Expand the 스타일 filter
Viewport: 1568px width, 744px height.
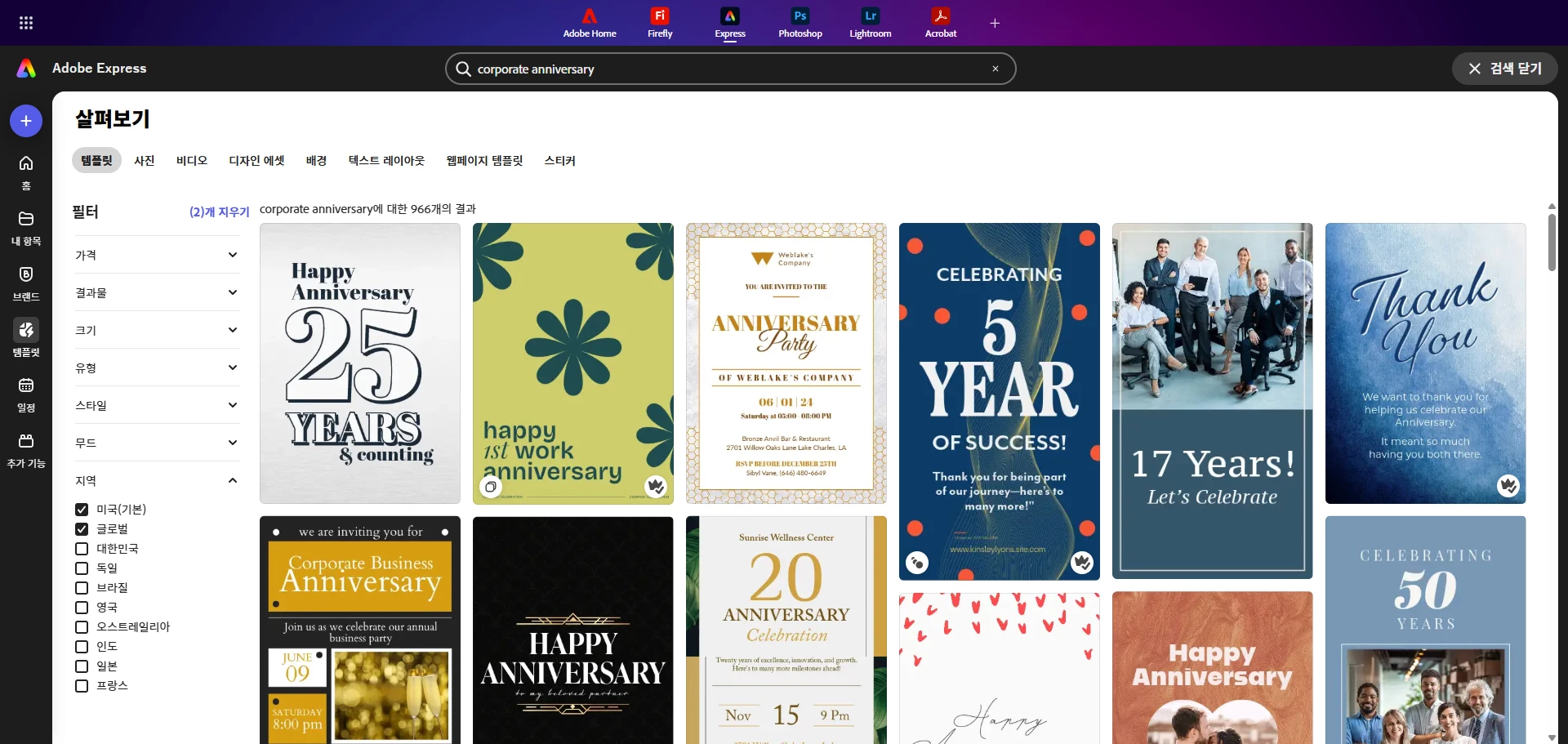tap(157, 405)
